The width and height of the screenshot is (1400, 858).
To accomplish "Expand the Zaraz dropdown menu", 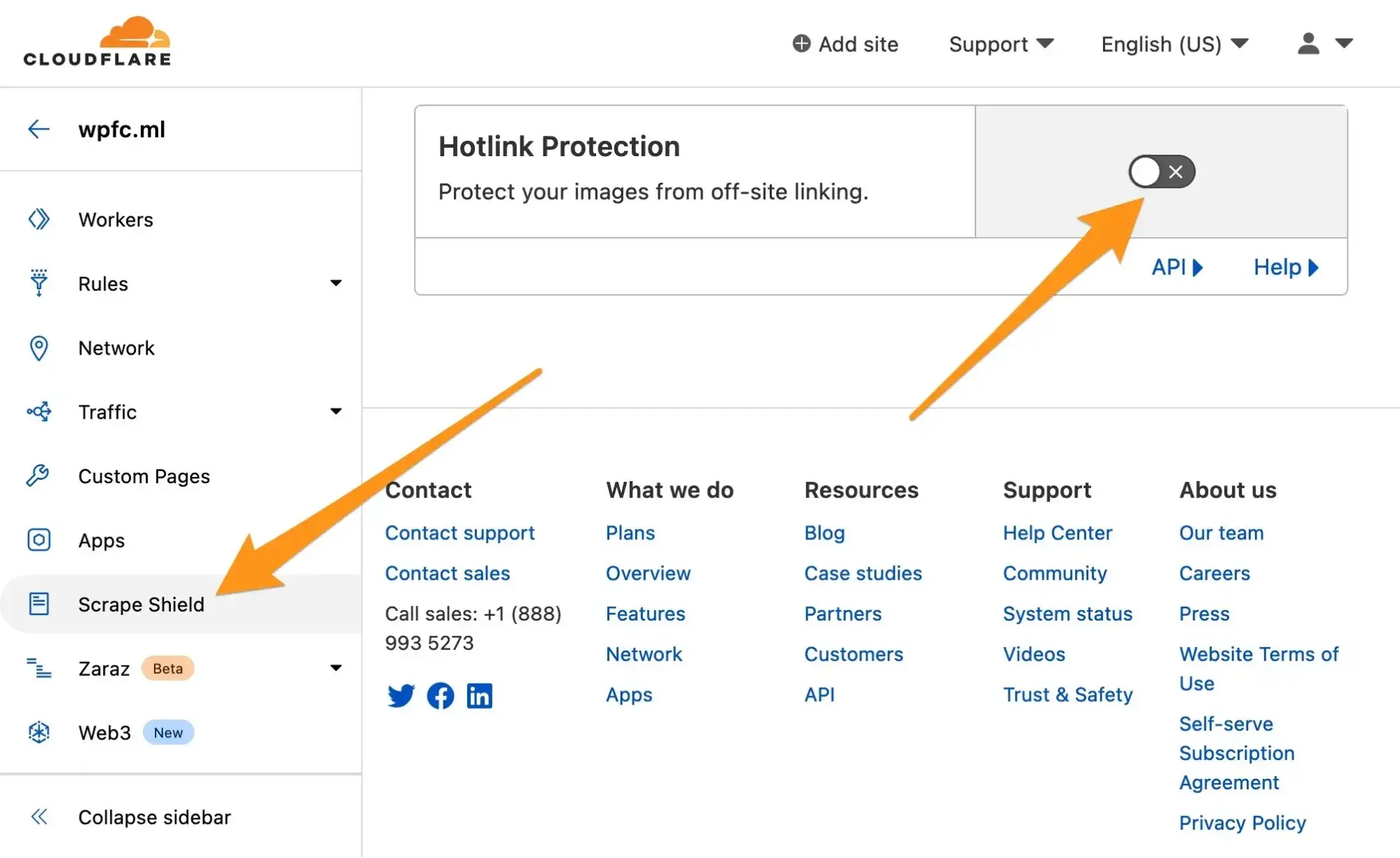I will pos(337,667).
